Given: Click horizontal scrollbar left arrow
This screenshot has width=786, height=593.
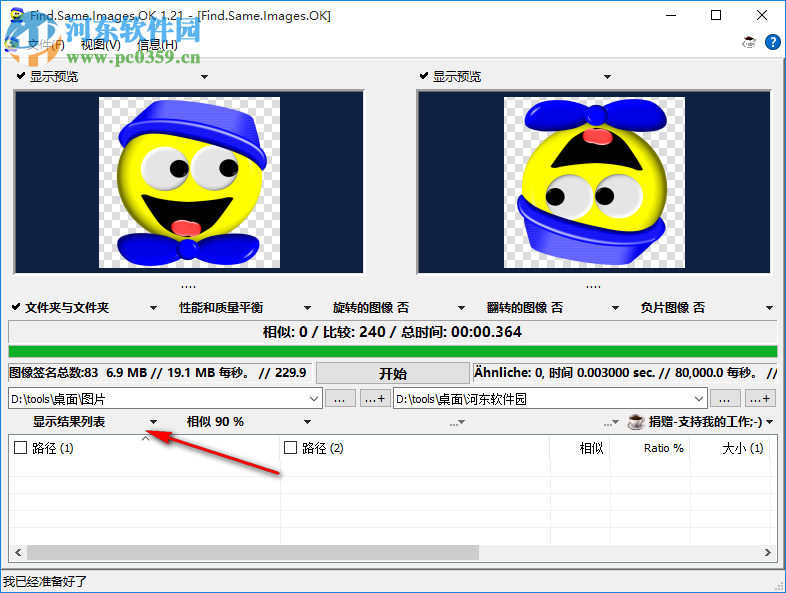Looking at the screenshot, I should [x=18, y=552].
